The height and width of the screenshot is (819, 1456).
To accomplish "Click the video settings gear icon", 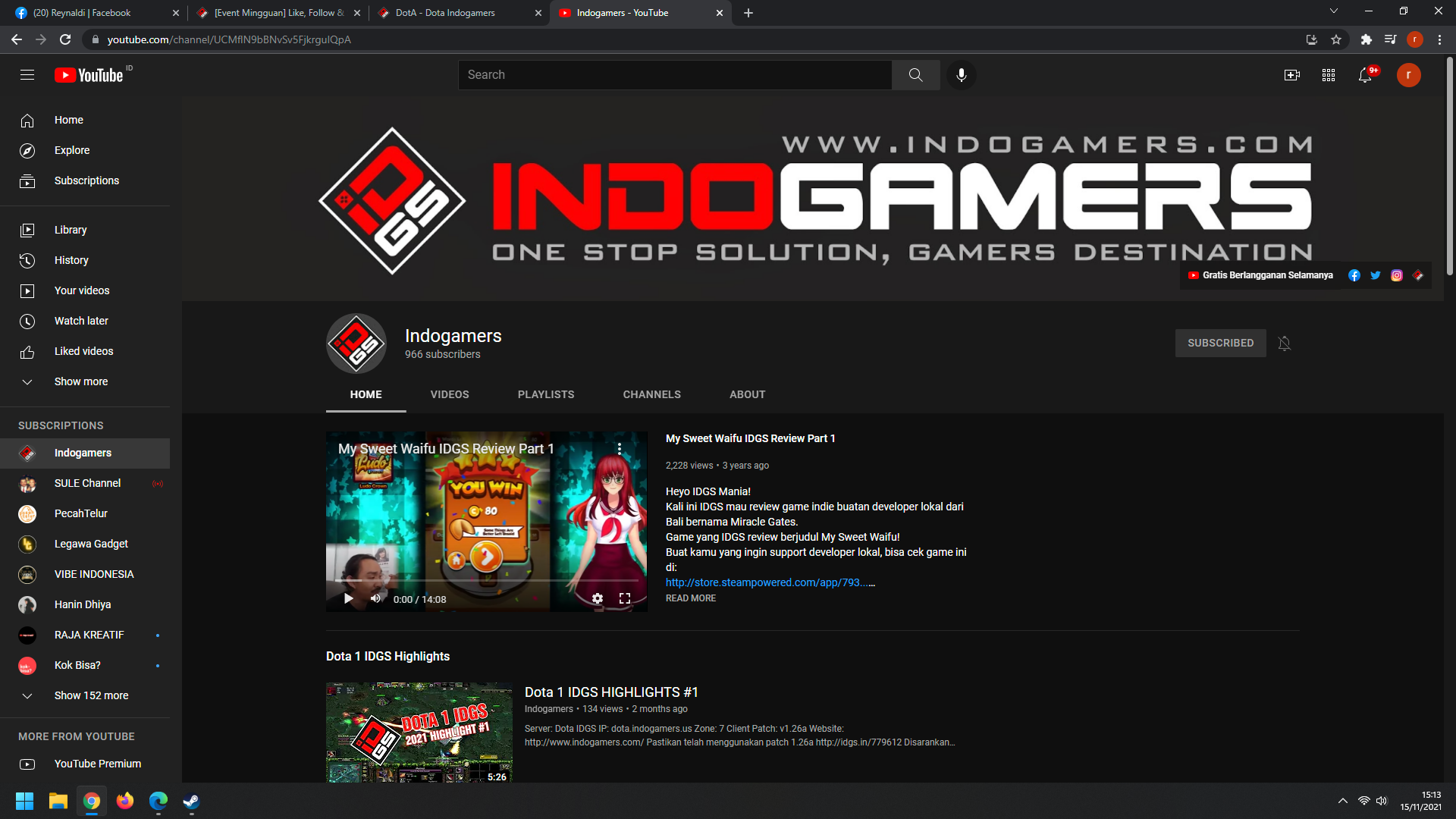I will click(x=597, y=599).
